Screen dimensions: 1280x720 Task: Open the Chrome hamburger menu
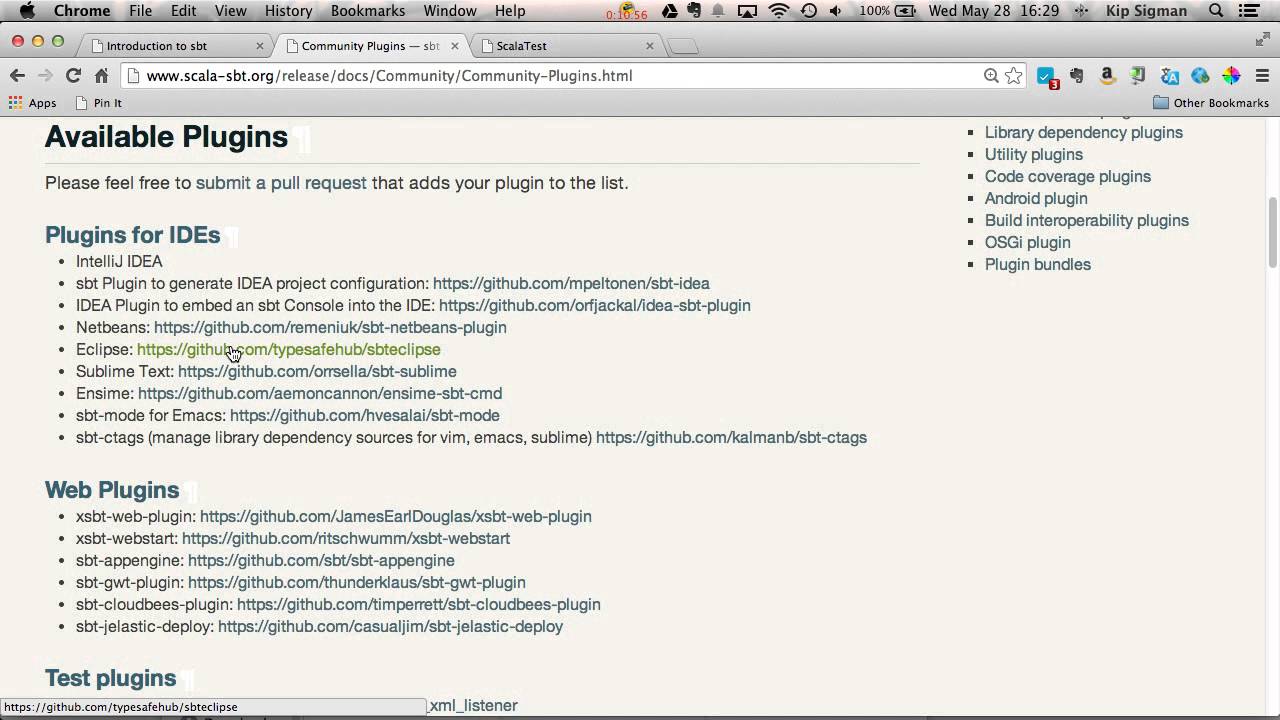coord(1262,76)
